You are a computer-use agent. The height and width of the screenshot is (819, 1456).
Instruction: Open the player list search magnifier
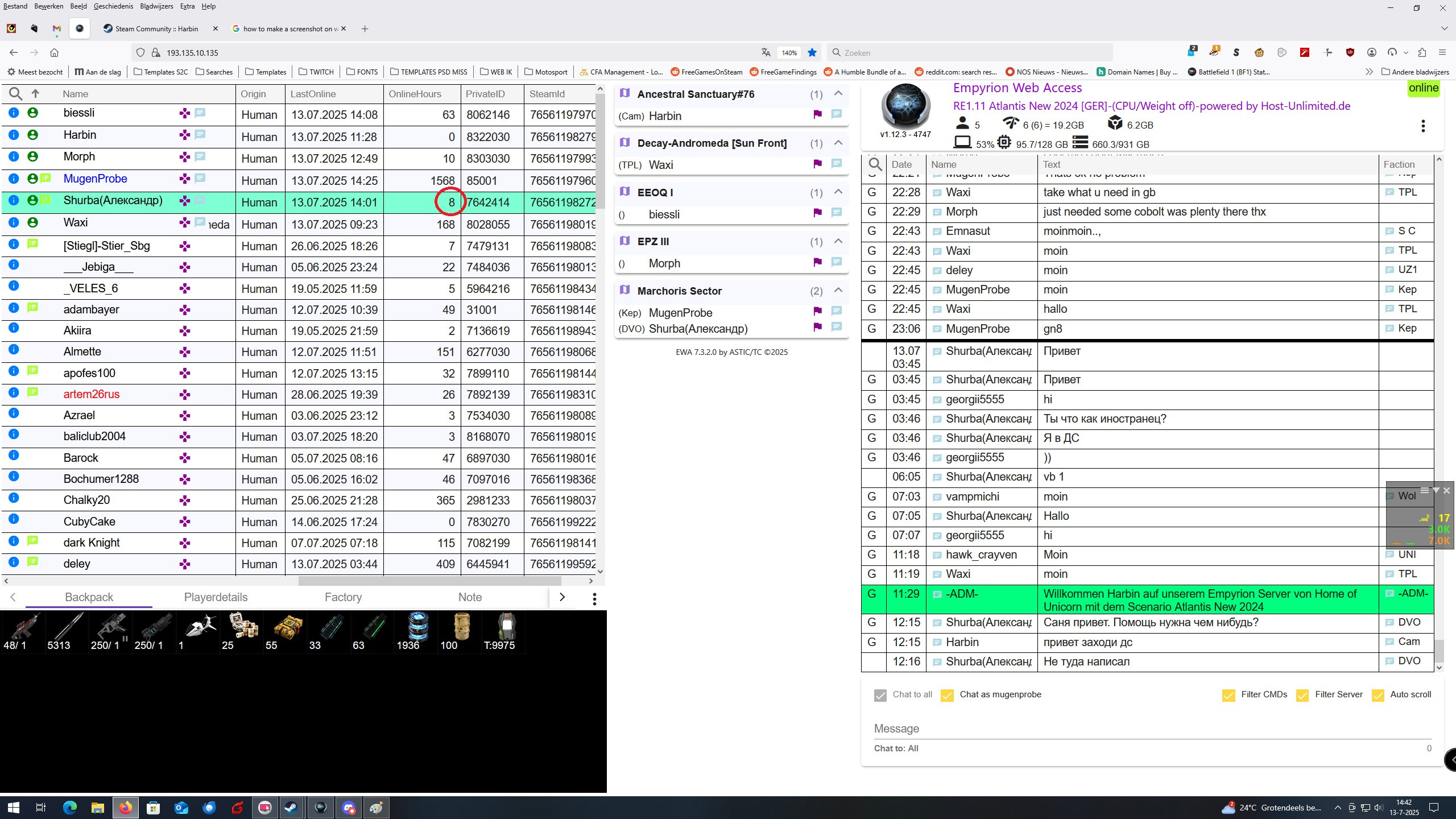pyautogui.click(x=16, y=94)
